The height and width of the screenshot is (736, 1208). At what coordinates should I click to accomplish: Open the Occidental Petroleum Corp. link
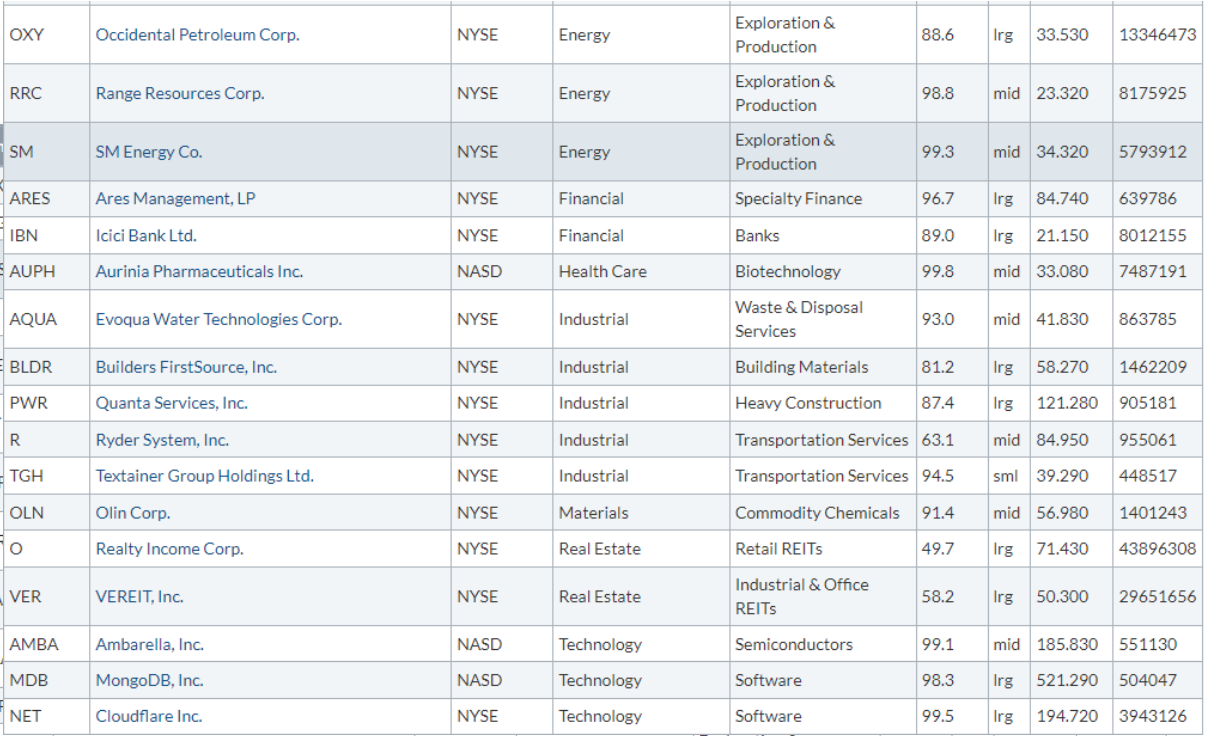tap(197, 35)
